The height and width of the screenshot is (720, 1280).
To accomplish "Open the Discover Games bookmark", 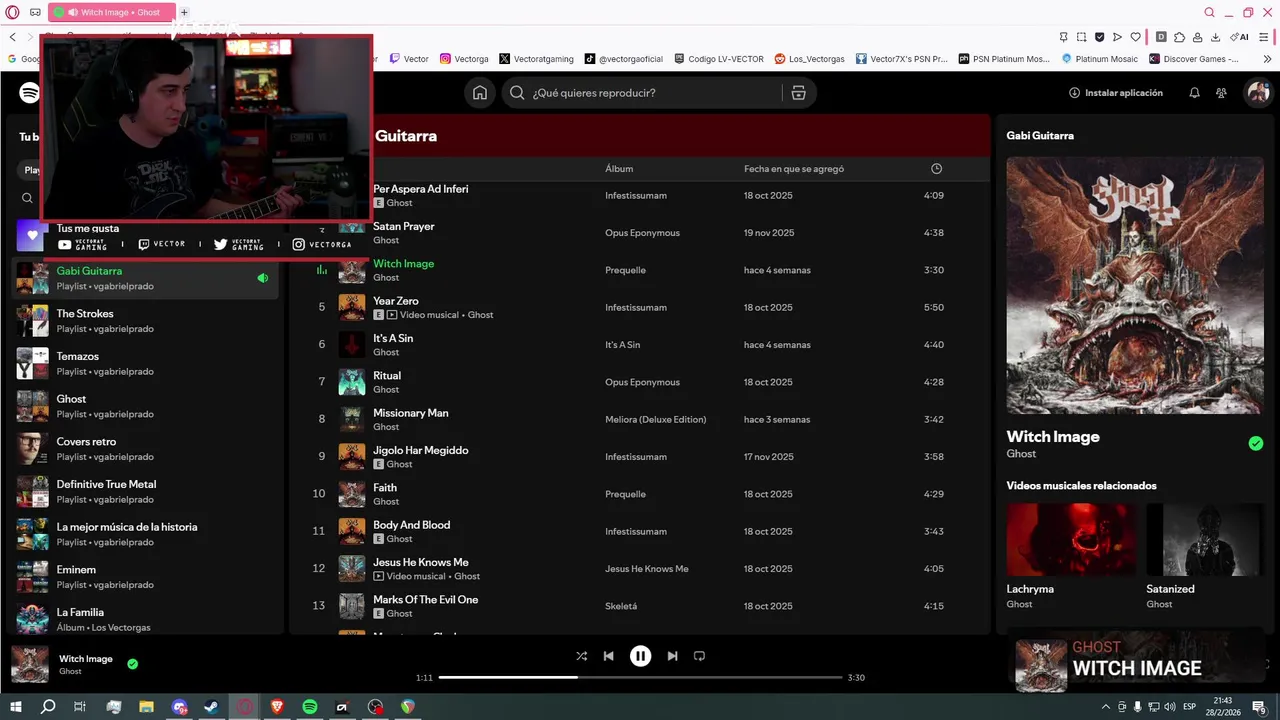I will [x=1194, y=59].
